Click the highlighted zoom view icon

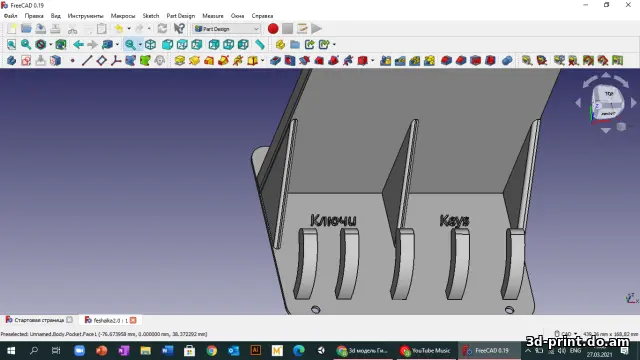(x=130, y=44)
